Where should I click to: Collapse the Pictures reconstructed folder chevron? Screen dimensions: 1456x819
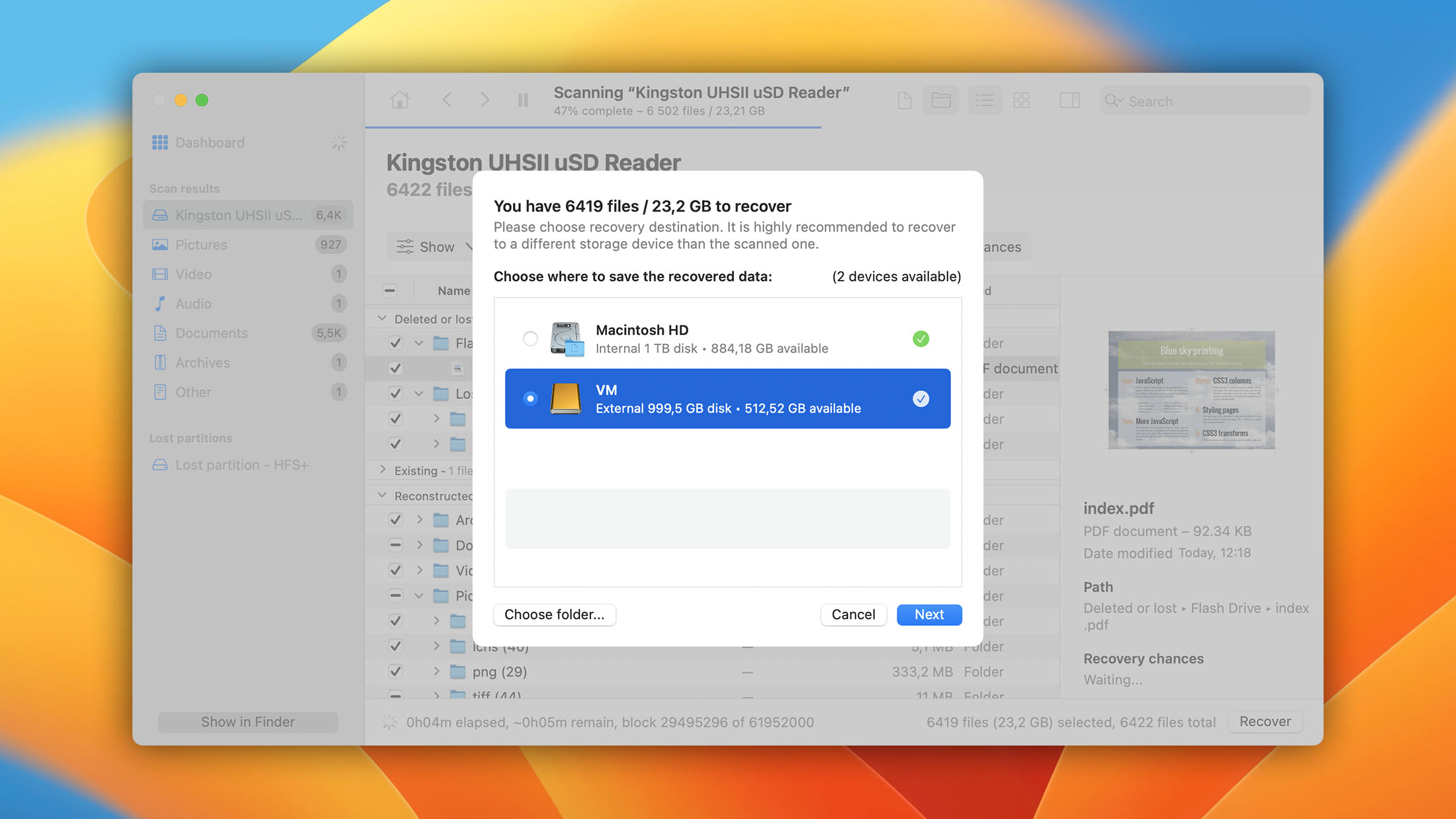click(419, 595)
